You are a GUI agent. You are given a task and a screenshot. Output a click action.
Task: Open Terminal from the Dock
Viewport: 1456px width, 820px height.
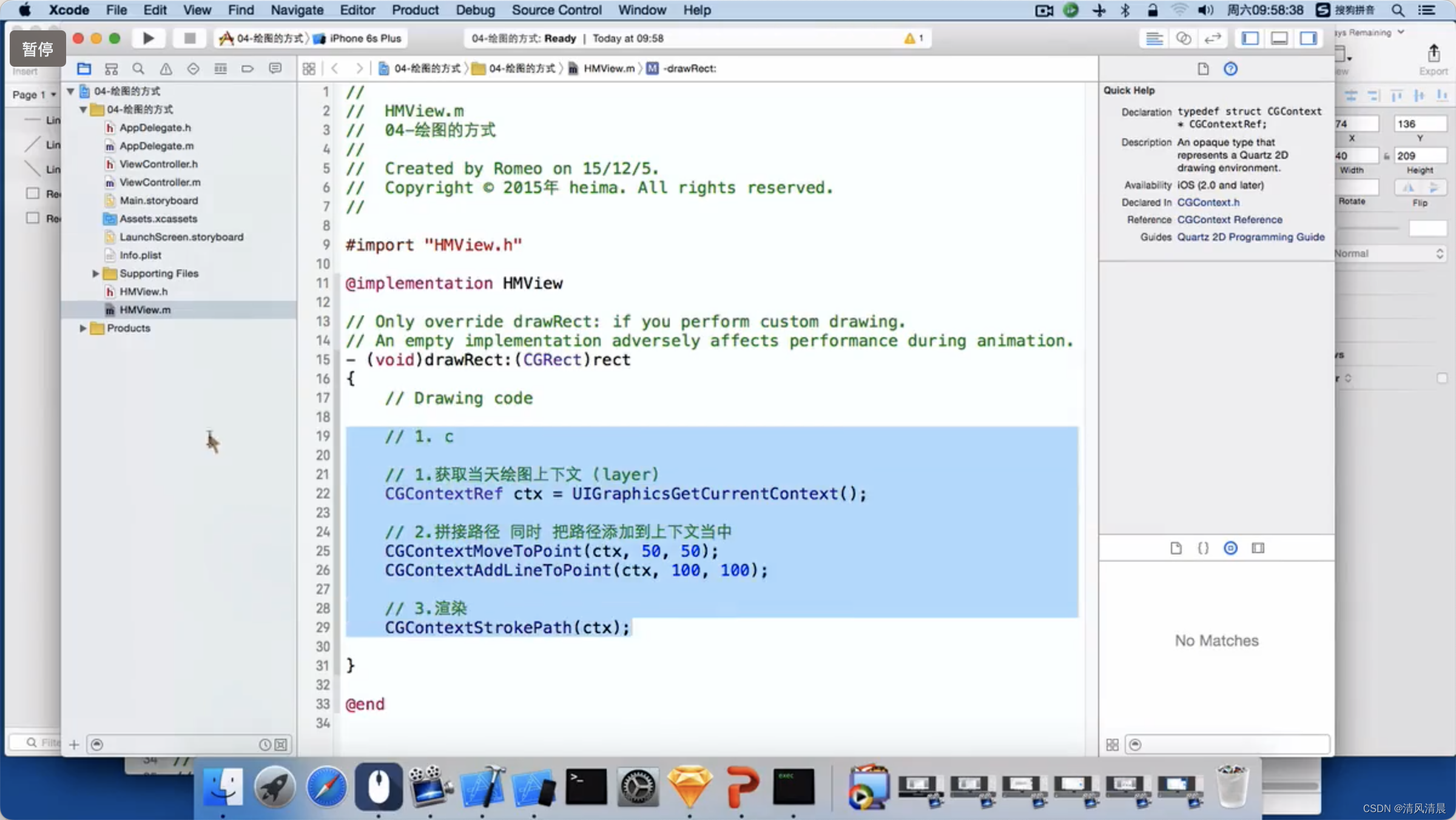[586, 787]
